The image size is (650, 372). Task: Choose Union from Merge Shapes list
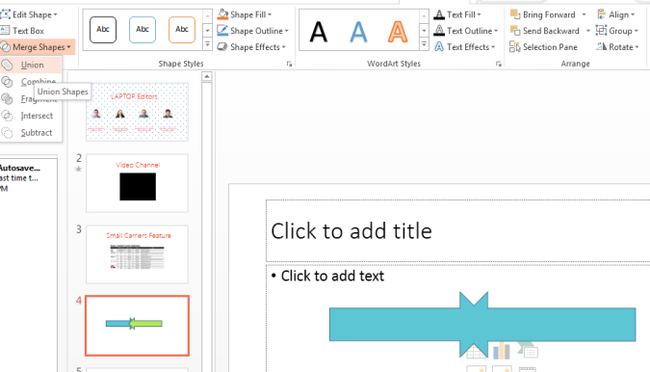tap(31, 65)
